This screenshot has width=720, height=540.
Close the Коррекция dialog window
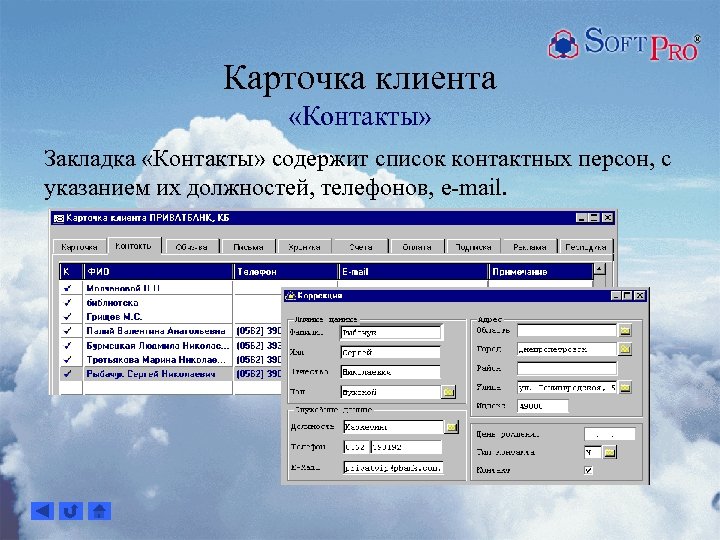coord(640,296)
